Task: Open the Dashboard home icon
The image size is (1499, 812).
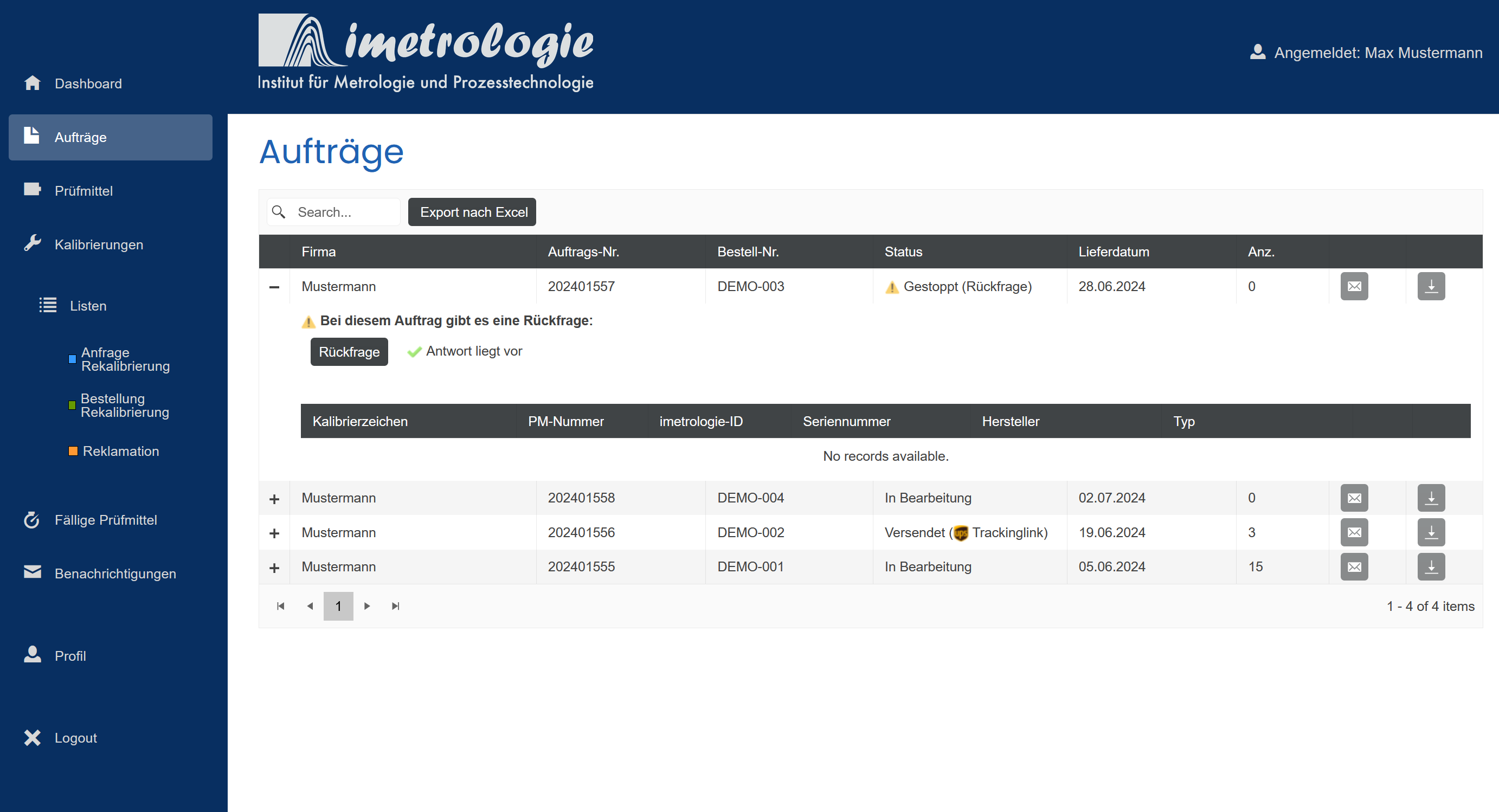Action: 33,83
